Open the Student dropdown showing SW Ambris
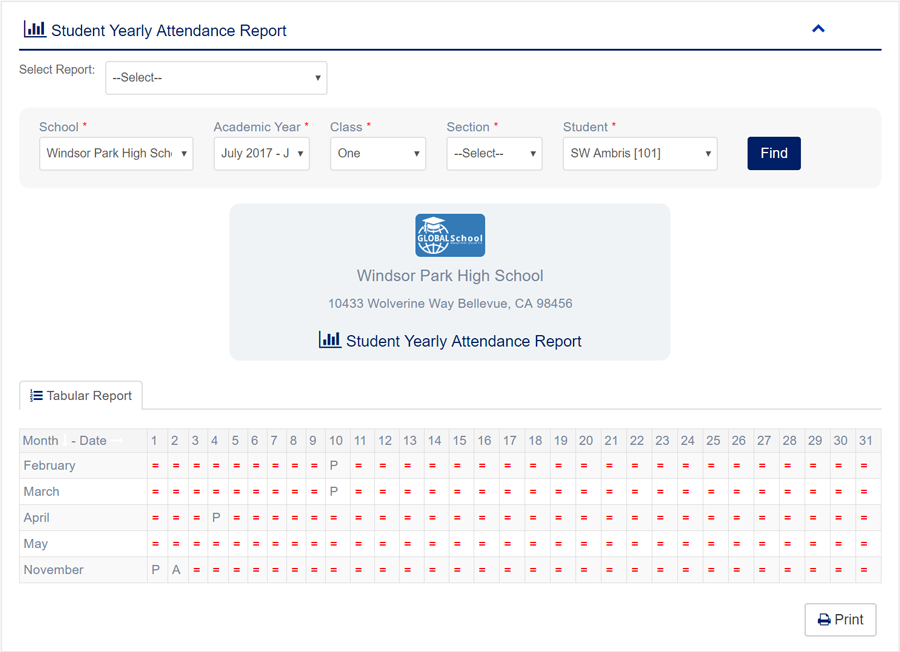900x652 pixels. 640,153
